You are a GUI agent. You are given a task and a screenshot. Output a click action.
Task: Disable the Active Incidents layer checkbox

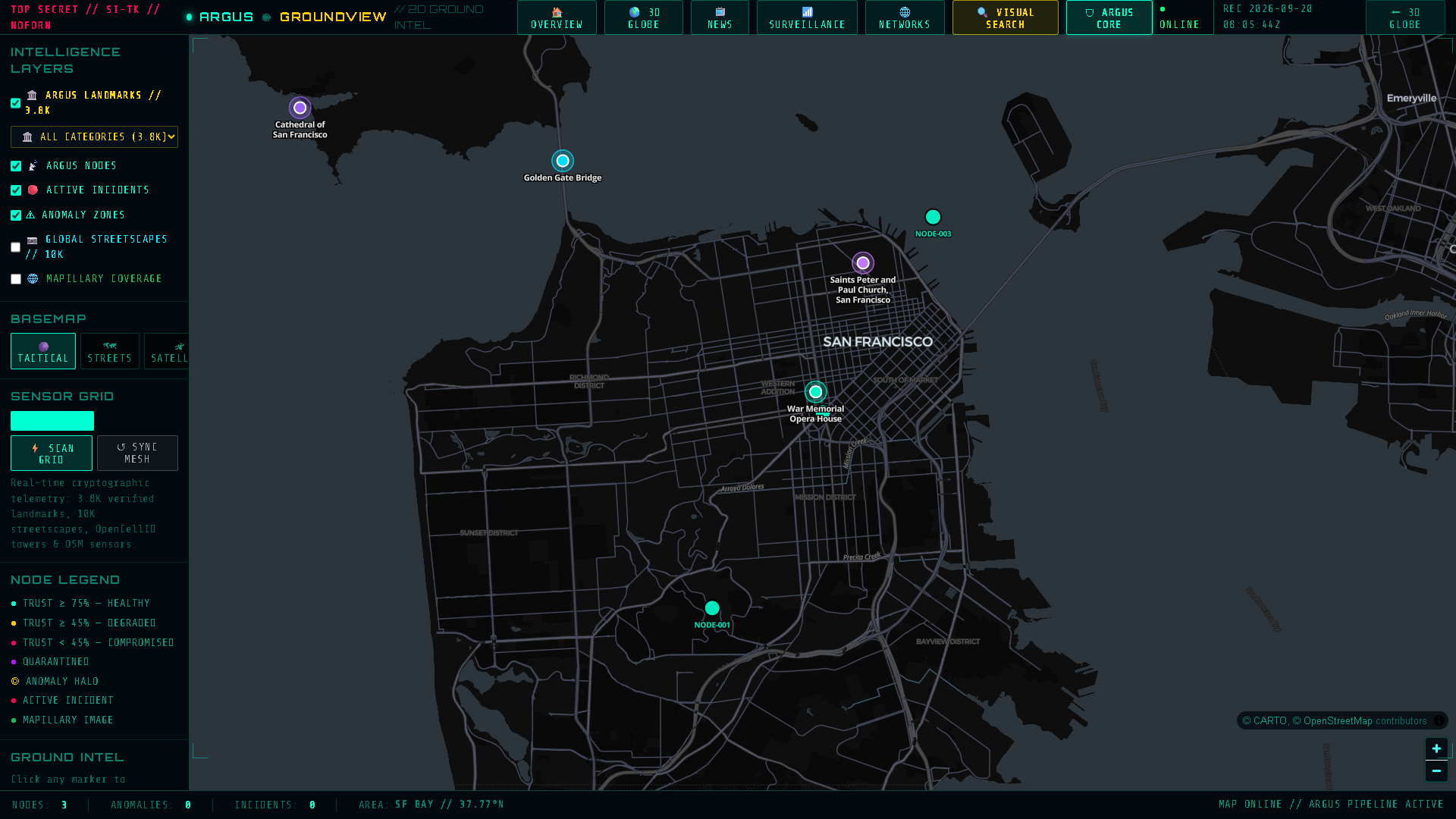click(16, 190)
